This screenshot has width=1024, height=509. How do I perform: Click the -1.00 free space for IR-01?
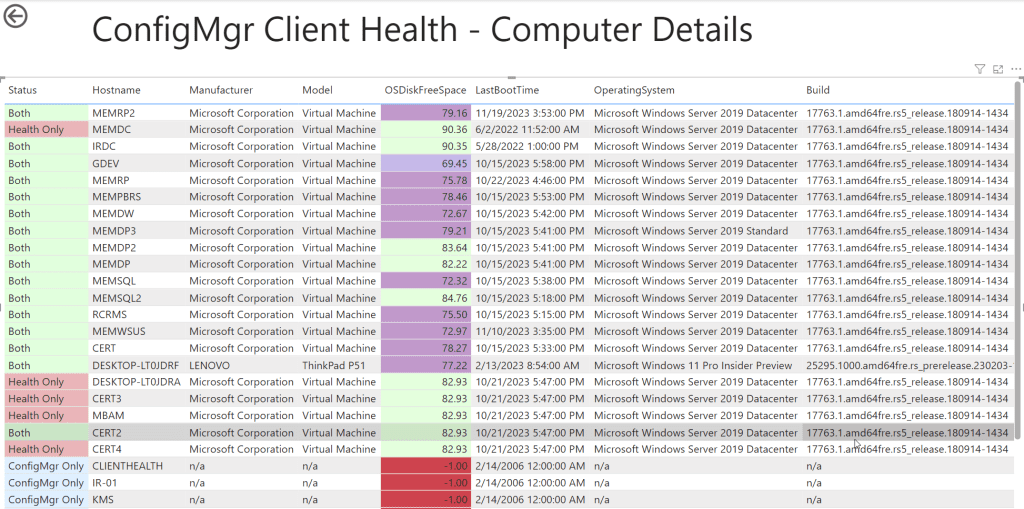426,483
